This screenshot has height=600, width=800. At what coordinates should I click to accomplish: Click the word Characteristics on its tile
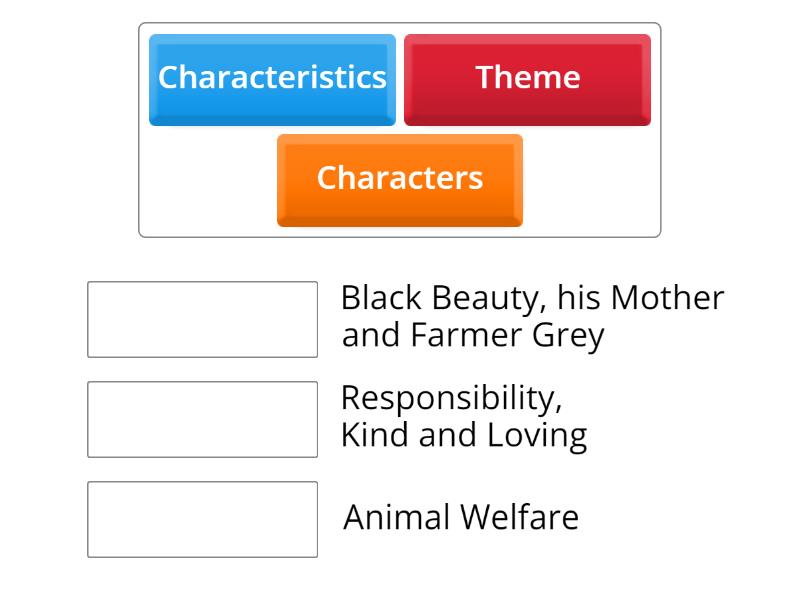point(272,78)
